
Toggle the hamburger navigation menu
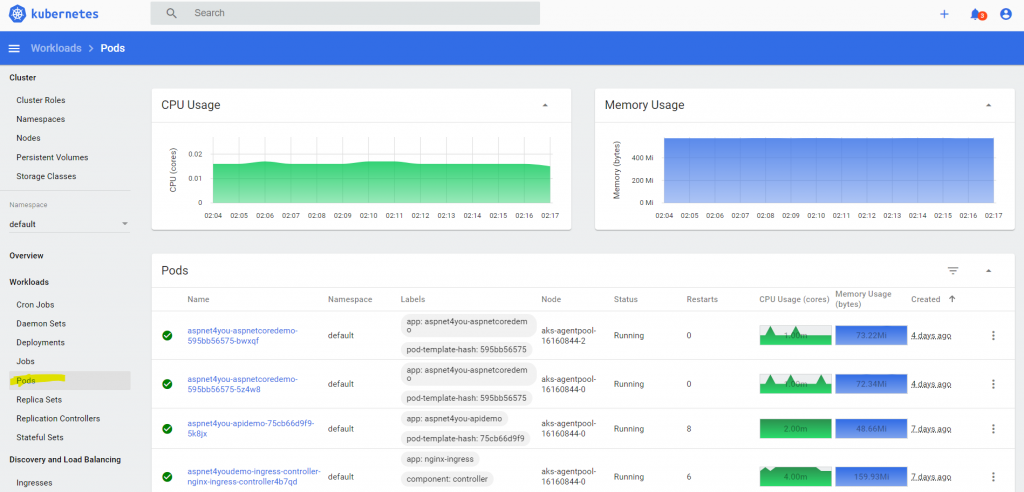click(14, 48)
